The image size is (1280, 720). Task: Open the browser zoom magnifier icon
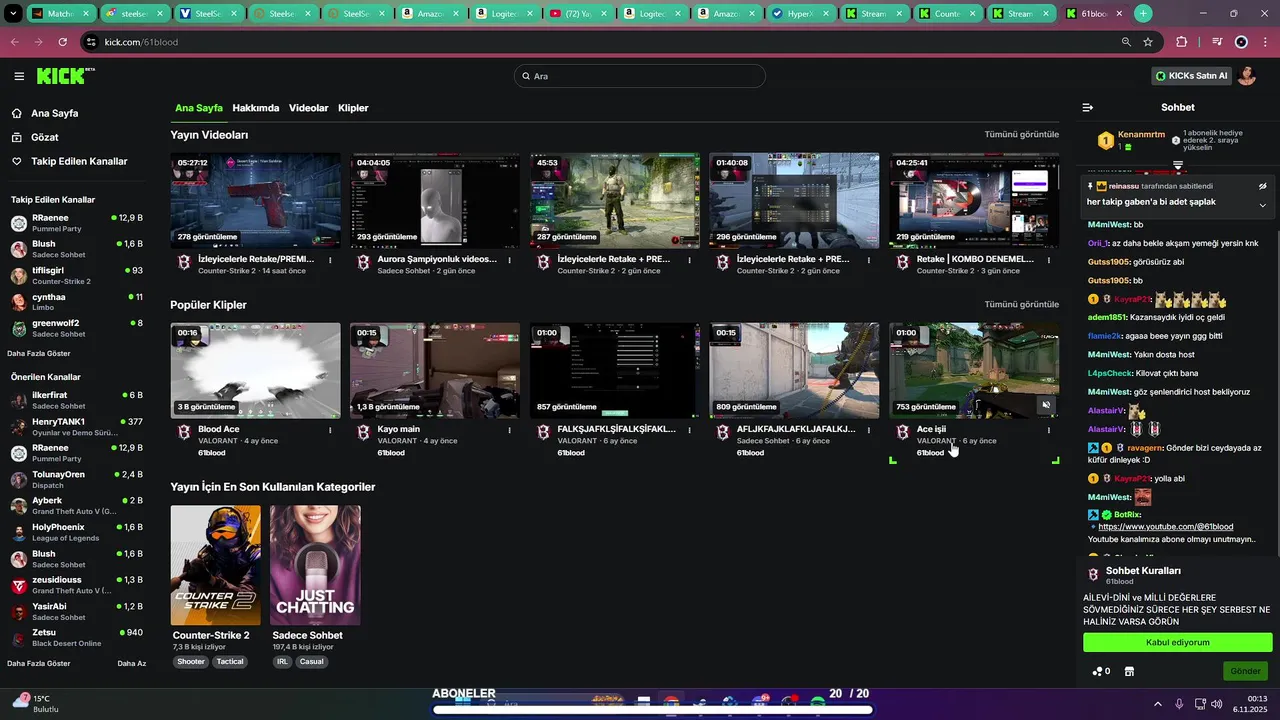[x=1126, y=42]
